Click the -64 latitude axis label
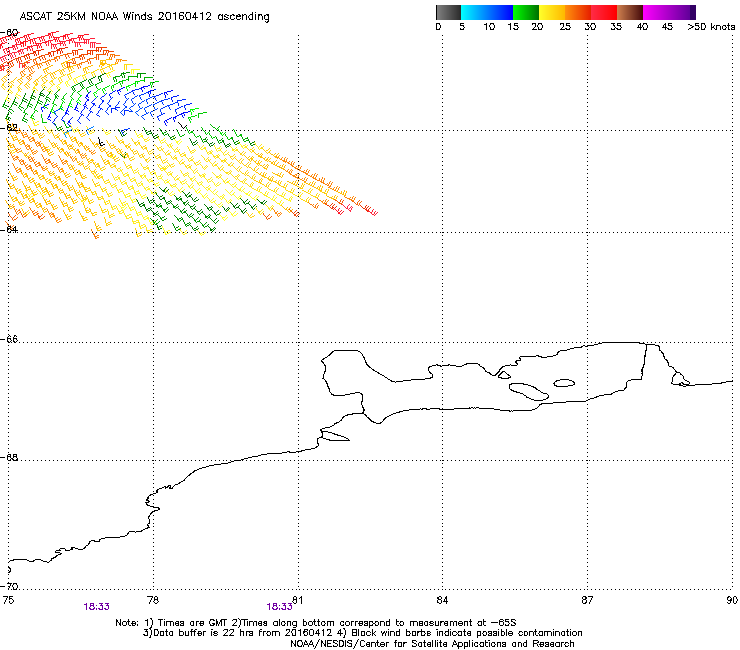 pyautogui.click(x=9, y=230)
